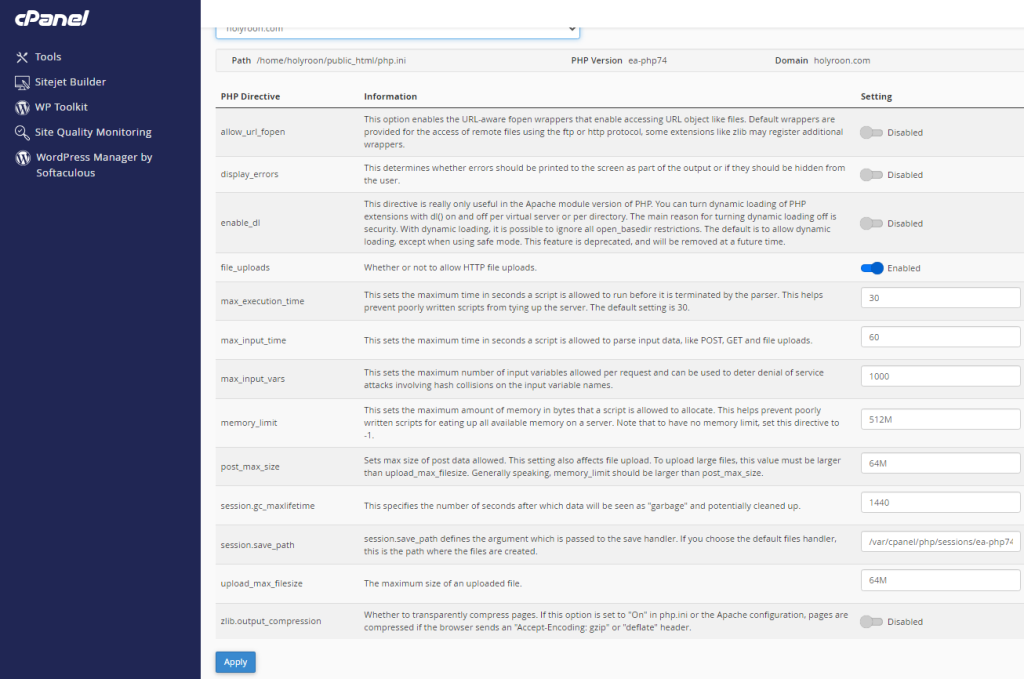This screenshot has height=679, width=1024.
Task: Open Tools in the sidebar menu
Action: click(48, 57)
